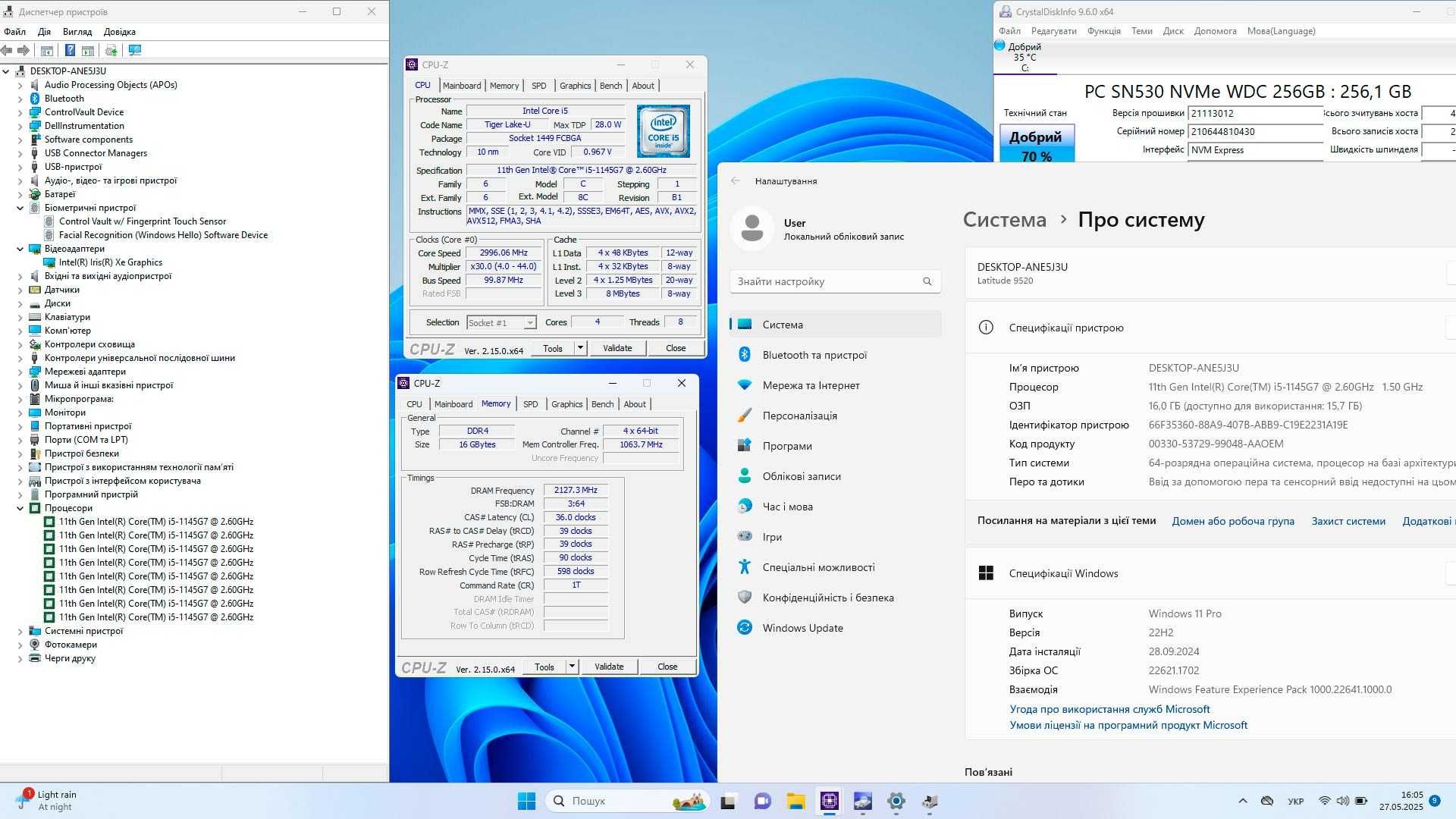Click the User local account profile
The width and height of the screenshot is (1456, 819).
coord(835,228)
